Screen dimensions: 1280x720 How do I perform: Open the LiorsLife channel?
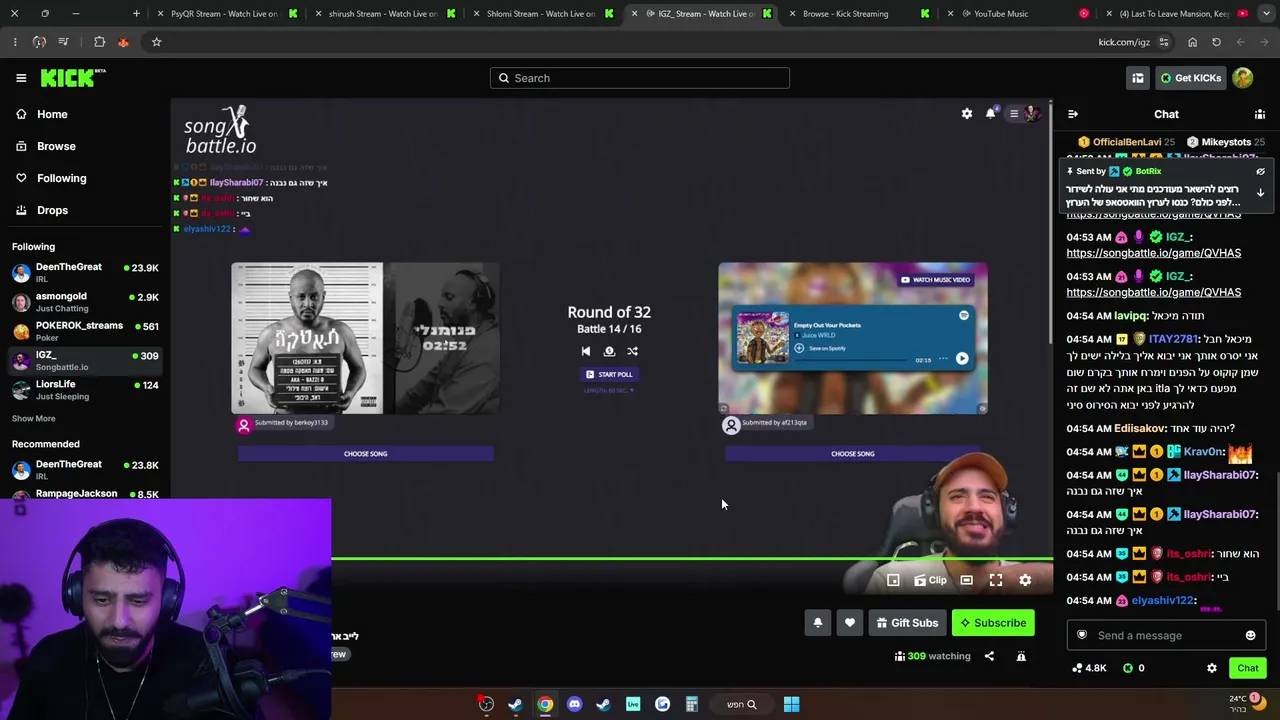[x=85, y=389]
